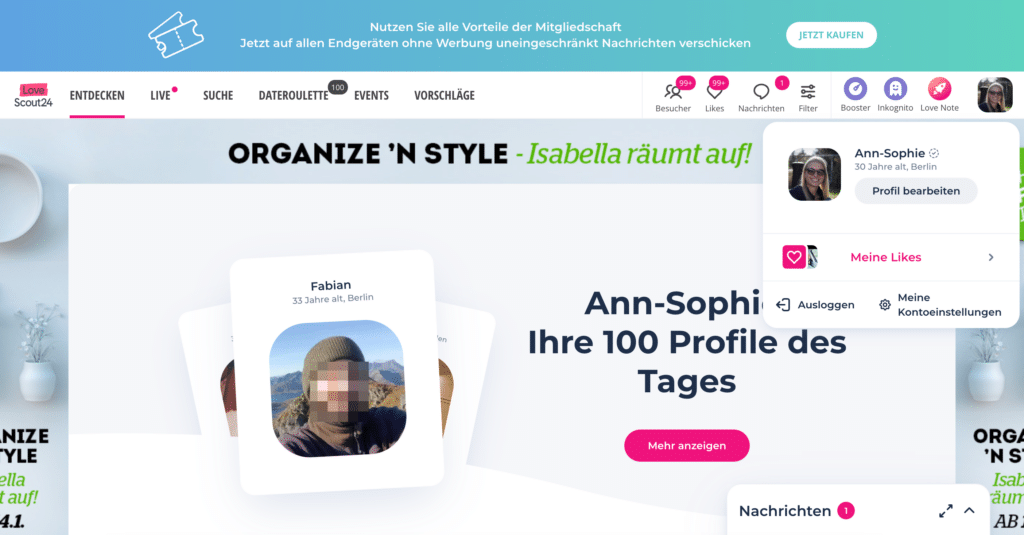Screen dimensions: 1024x535
Task: Enable Inkognito ghost mode
Action: (895, 88)
